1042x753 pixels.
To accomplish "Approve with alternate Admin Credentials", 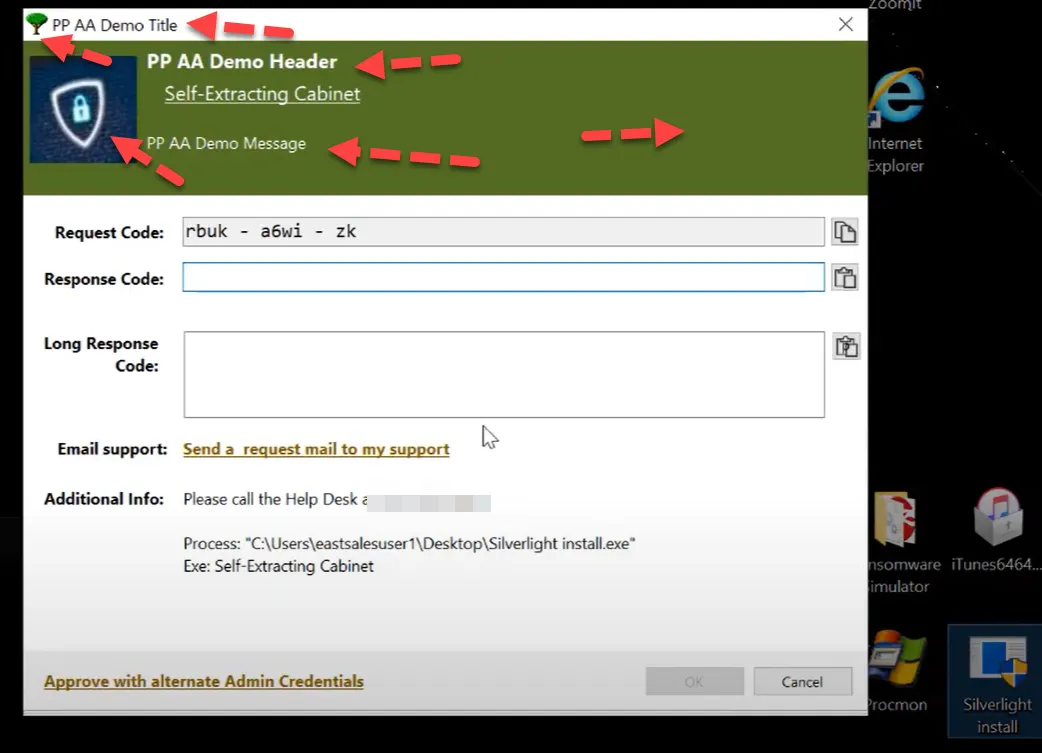I will 203,681.
